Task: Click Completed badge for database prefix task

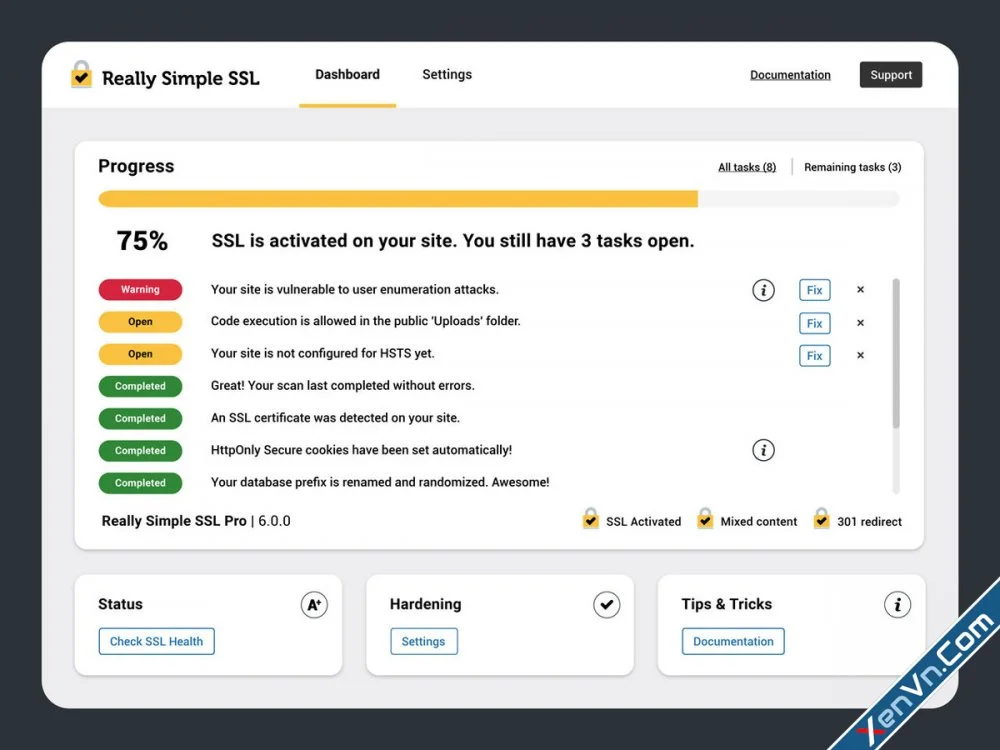Action: [x=140, y=483]
